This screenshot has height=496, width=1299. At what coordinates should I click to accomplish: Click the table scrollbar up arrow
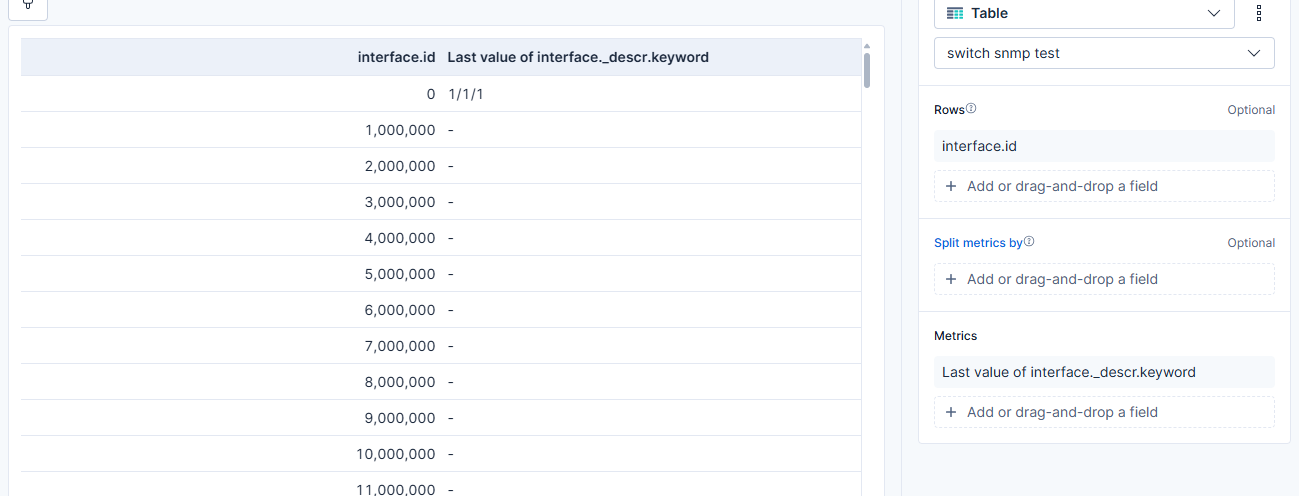click(x=867, y=46)
